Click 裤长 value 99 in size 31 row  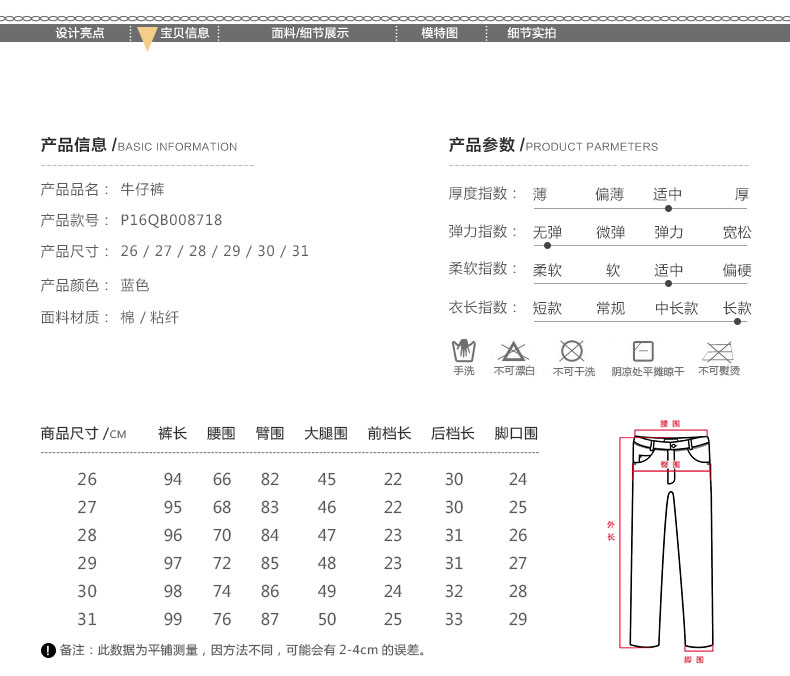click(x=173, y=619)
